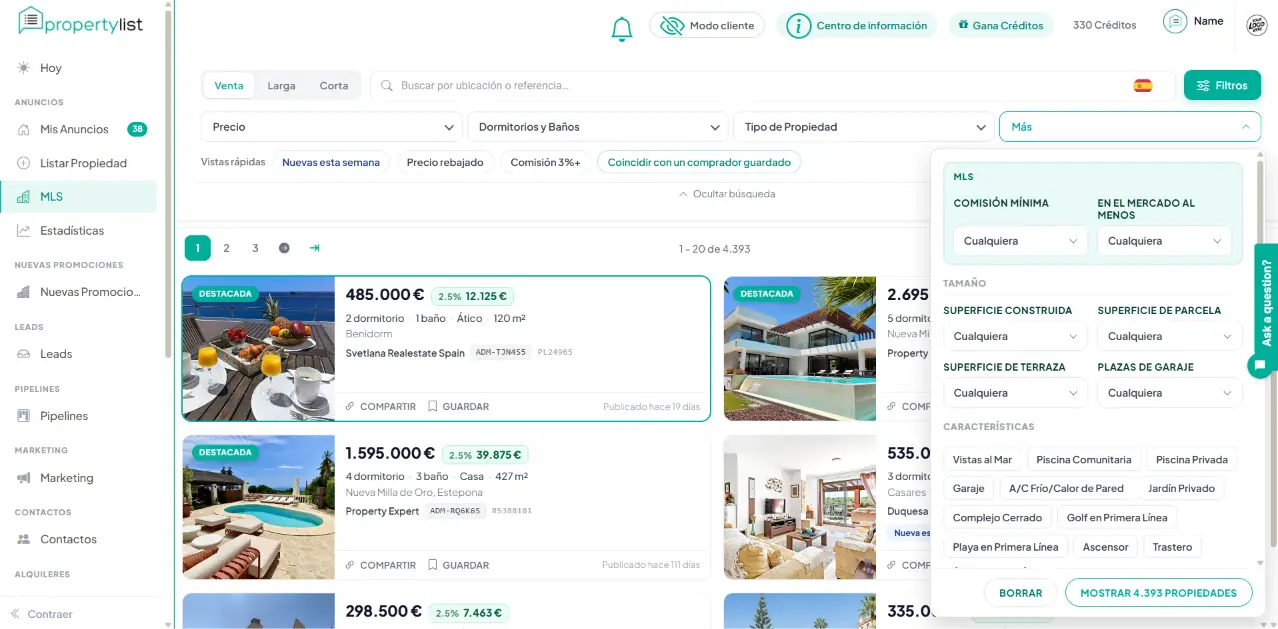Viewport: 1278px width, 629px height.
Task: Collapse sidebar with Contraer
Action: (x=42, y=614)
